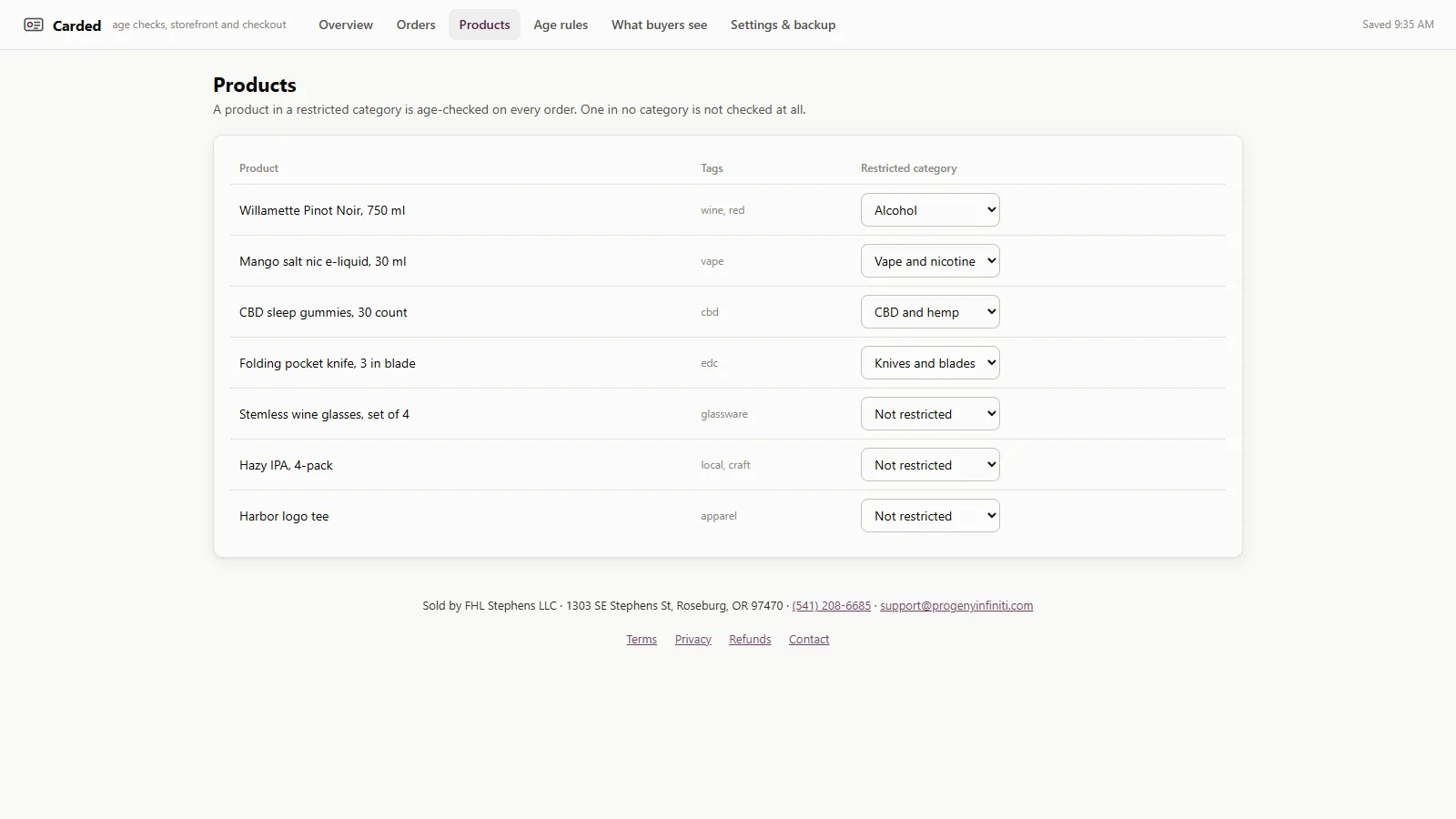Open category dropdown for Hazy IPA 4-pack
The image size is (1456, 819).
point(930,465)
